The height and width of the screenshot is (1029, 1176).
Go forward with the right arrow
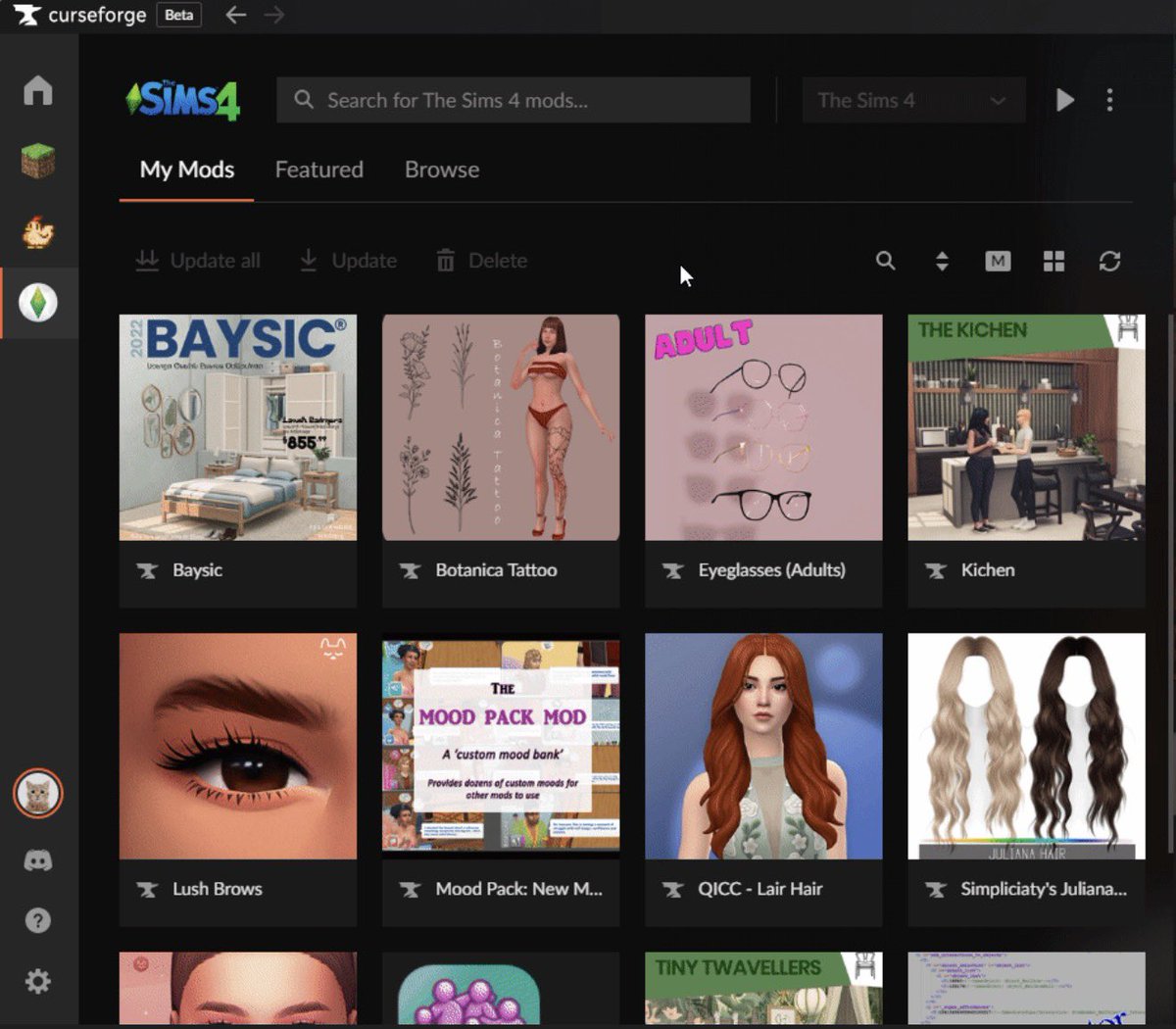click(274, 15)
